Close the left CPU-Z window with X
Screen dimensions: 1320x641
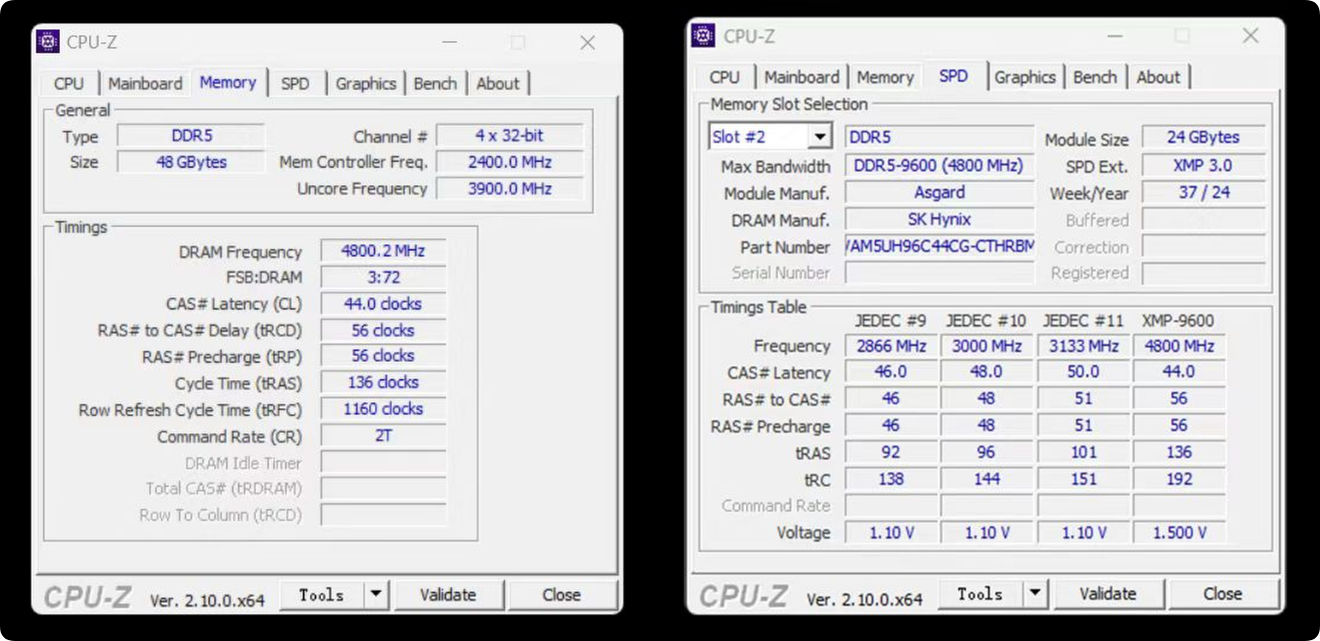pyautogui.click(x=588, y=42)
